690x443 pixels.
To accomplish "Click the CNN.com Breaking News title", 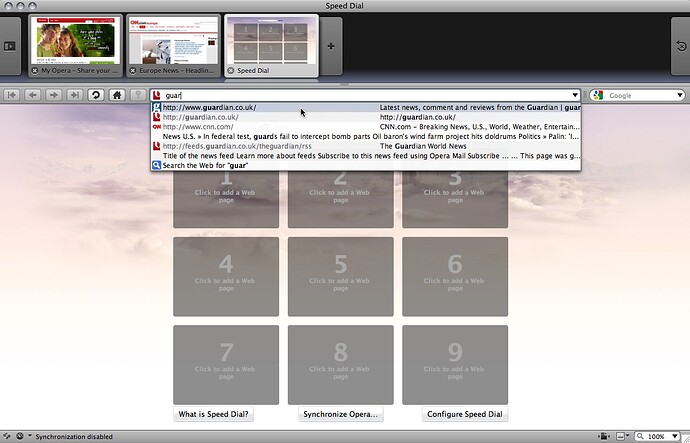I will tap(479, 127).
